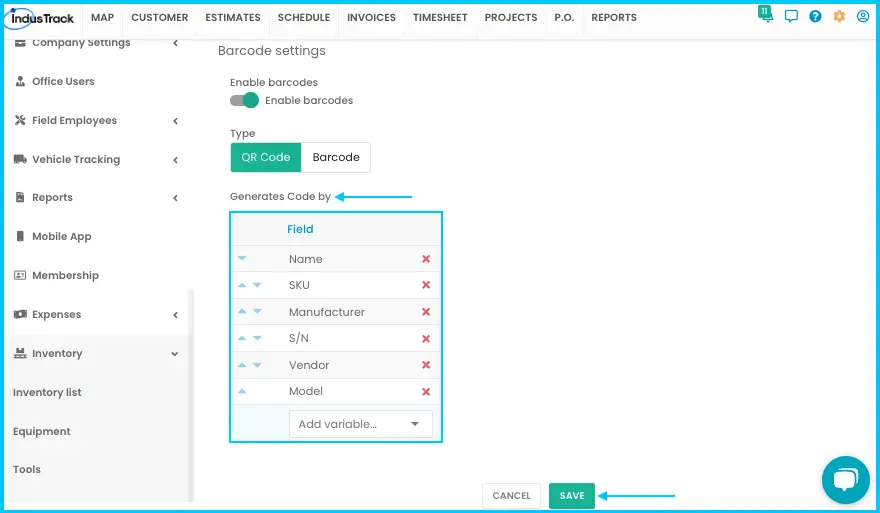Open Mobile App settings
The width and height of the screenshot is (880, 513).
62,236
